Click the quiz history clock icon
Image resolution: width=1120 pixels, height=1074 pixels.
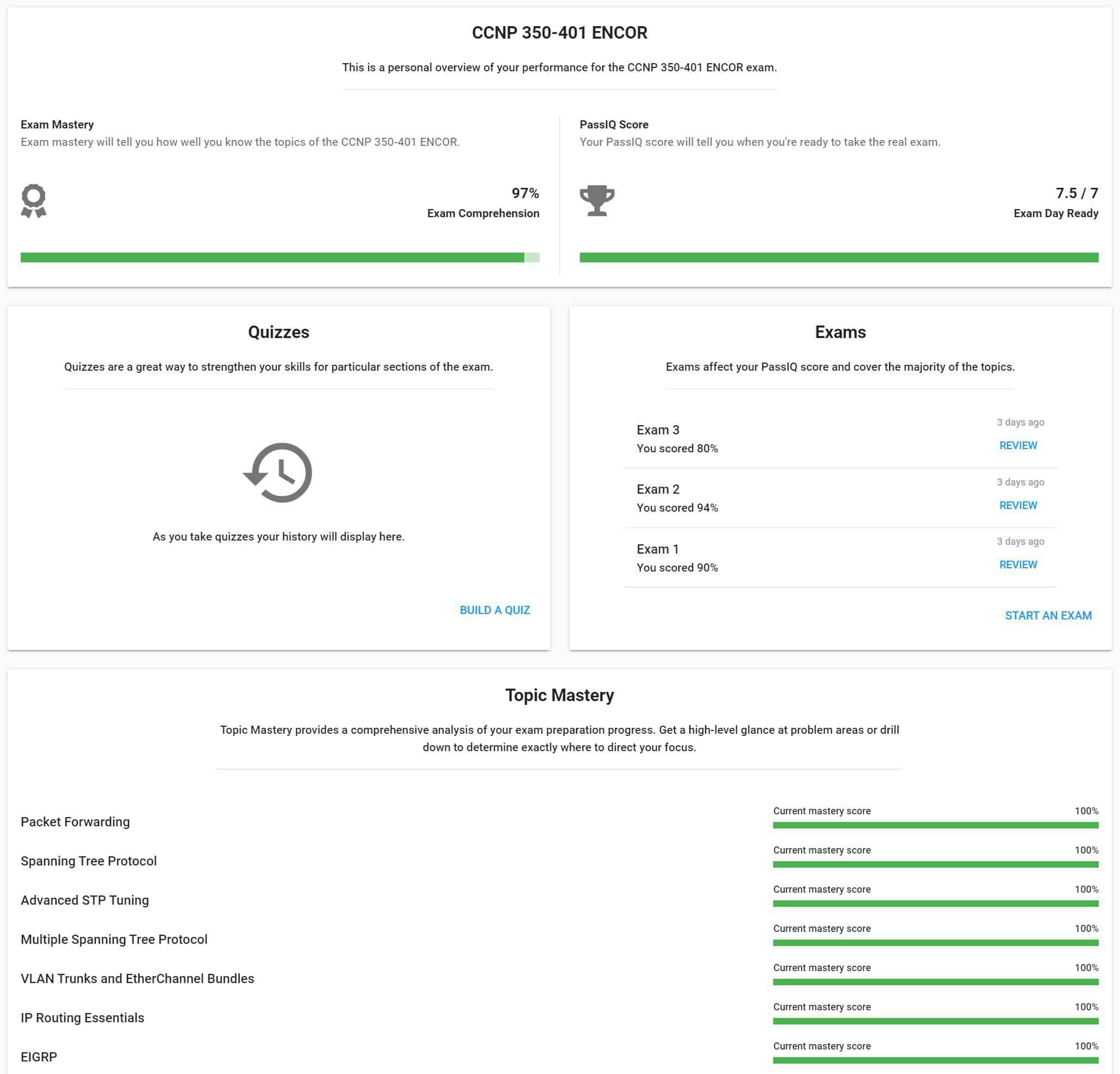pyautogui.click(x=278, y=472)
